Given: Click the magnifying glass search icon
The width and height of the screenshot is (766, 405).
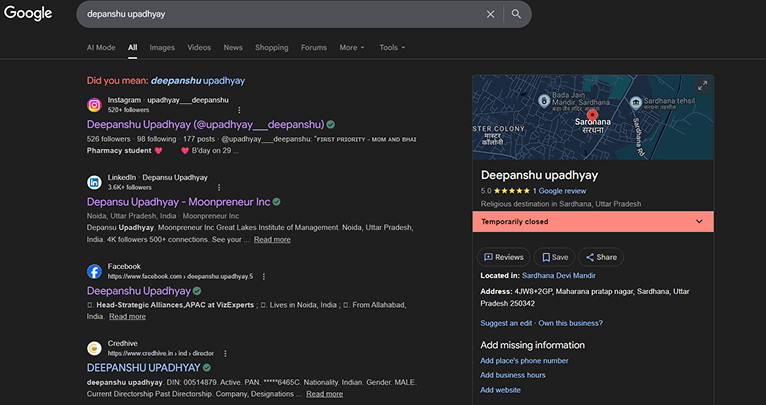Looking at the screenshot, I should point(516,14).
